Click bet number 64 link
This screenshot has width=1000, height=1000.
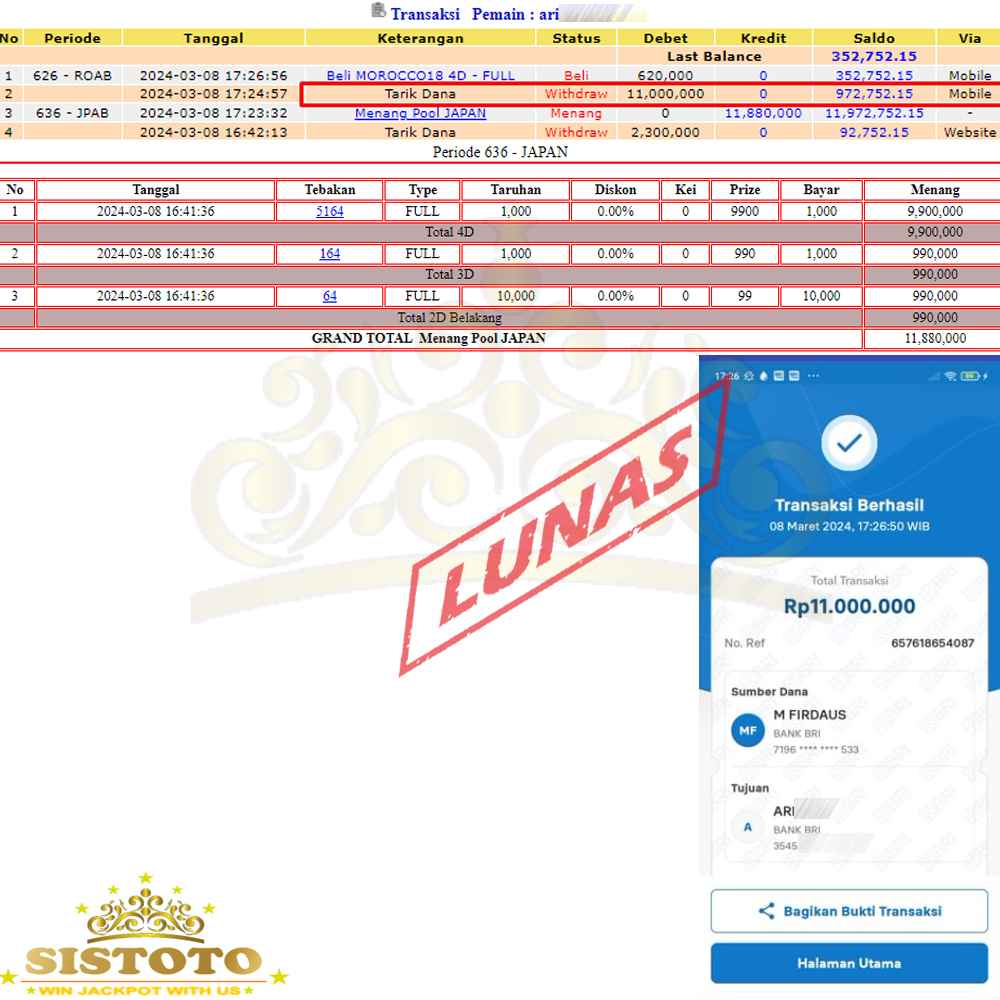(330, 296)
